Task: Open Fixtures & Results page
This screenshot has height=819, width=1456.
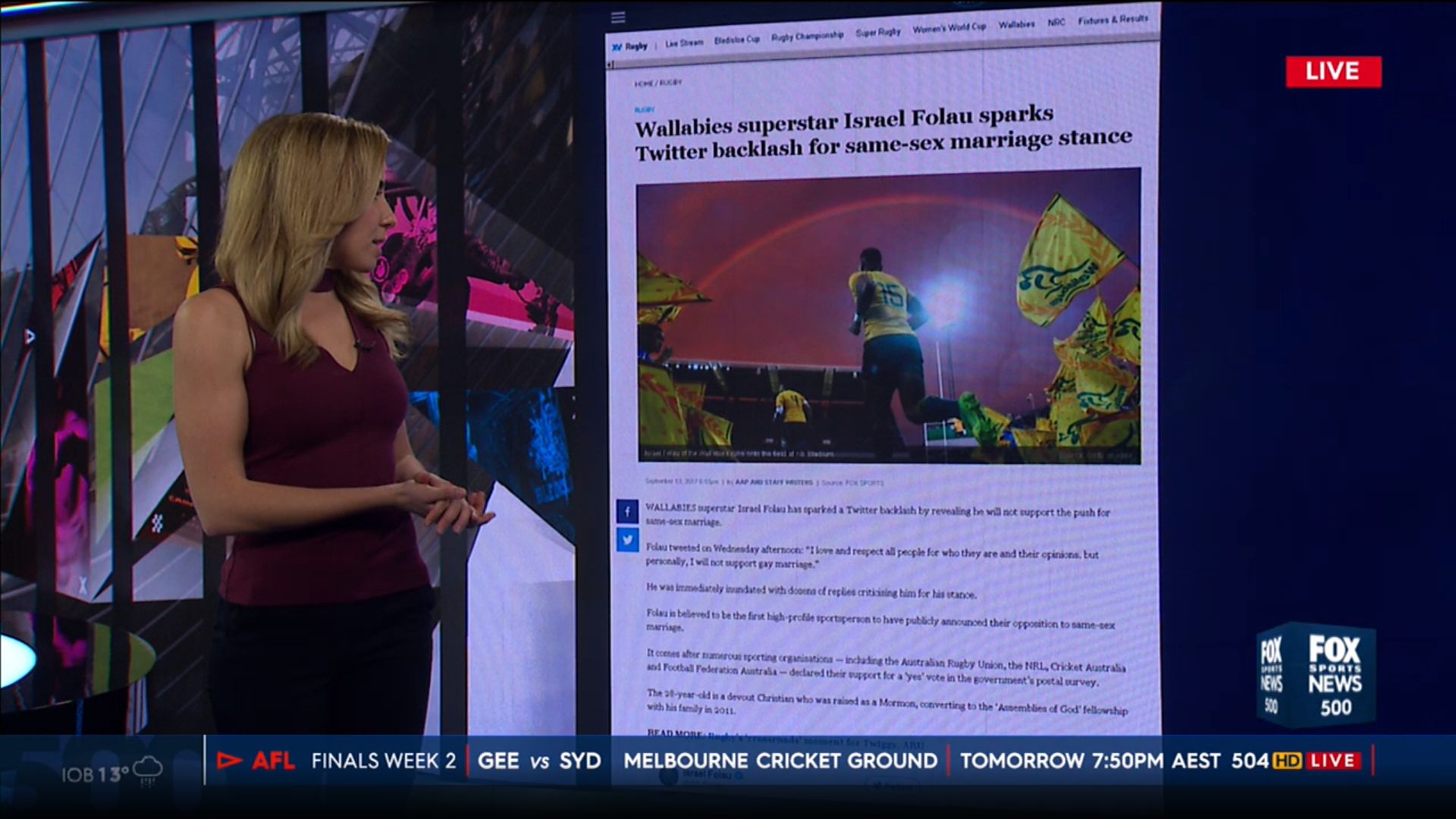Action: click(1112, 20)
